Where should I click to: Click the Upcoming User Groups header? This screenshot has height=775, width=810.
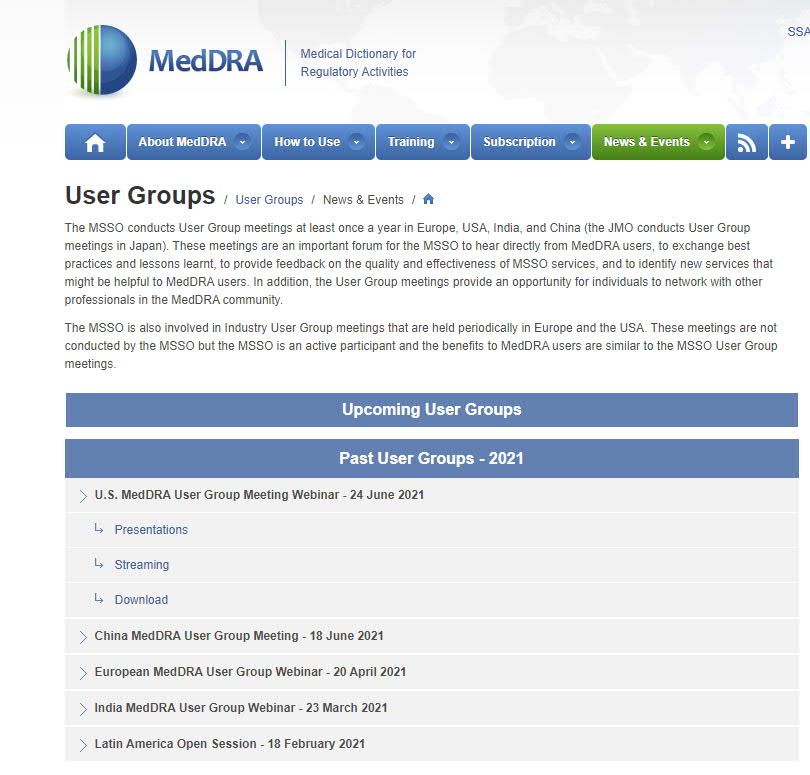click(x=431, y=410)
